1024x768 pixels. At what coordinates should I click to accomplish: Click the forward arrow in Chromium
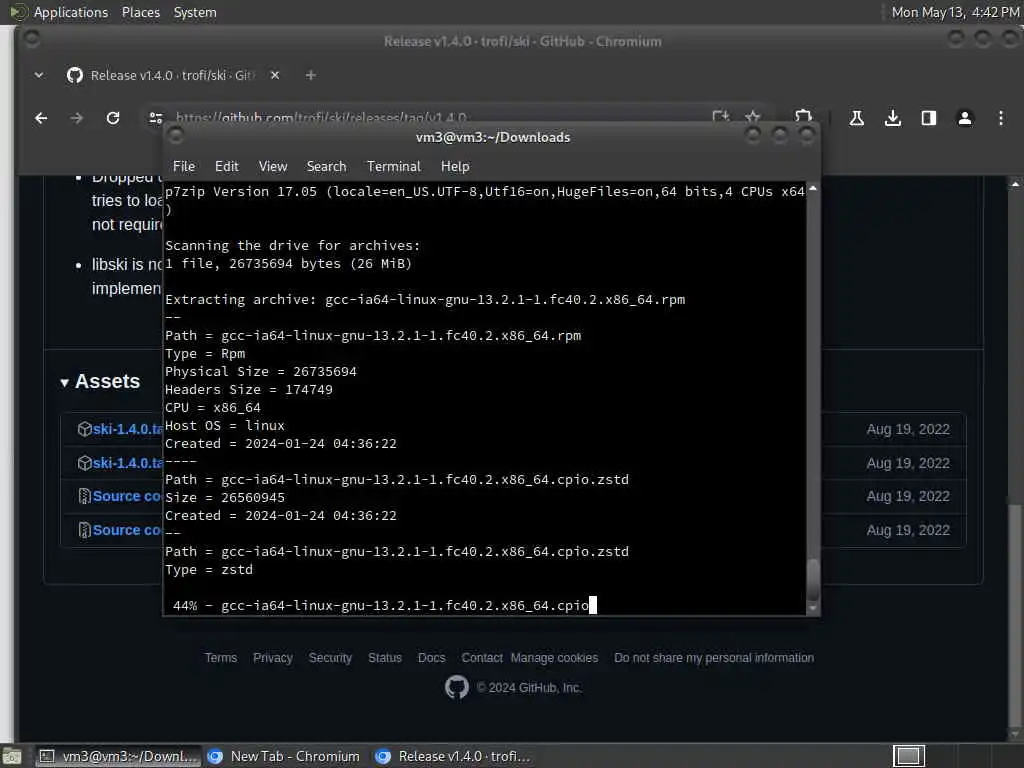[x=76, y=118]
